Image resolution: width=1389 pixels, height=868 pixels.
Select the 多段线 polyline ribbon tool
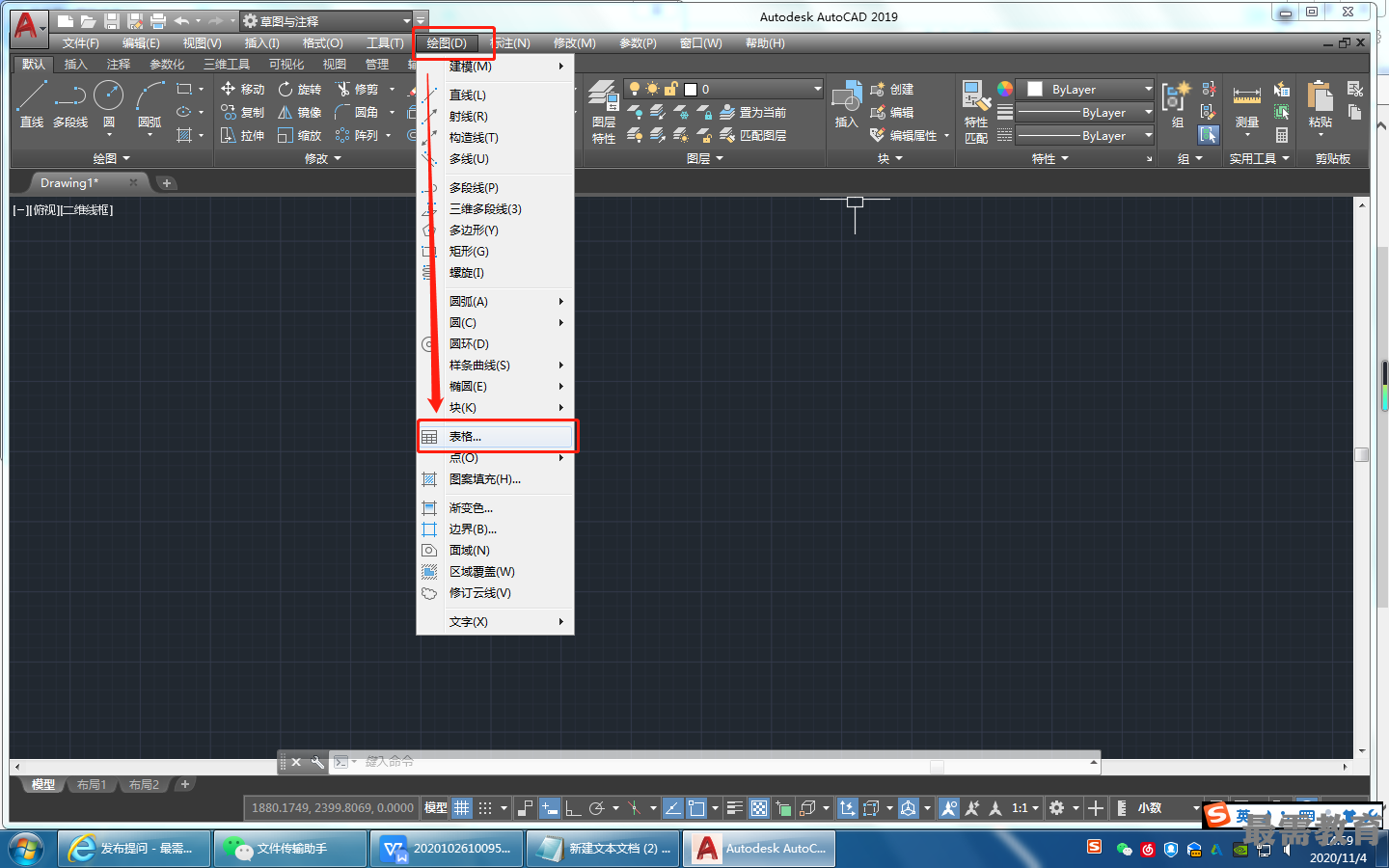(69, 104)
